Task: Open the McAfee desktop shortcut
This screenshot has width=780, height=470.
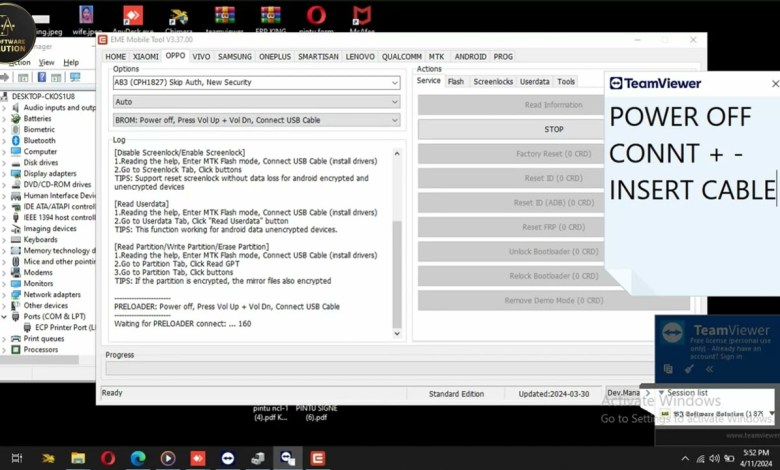Action: pyautogui.click(x=362, y=19)
